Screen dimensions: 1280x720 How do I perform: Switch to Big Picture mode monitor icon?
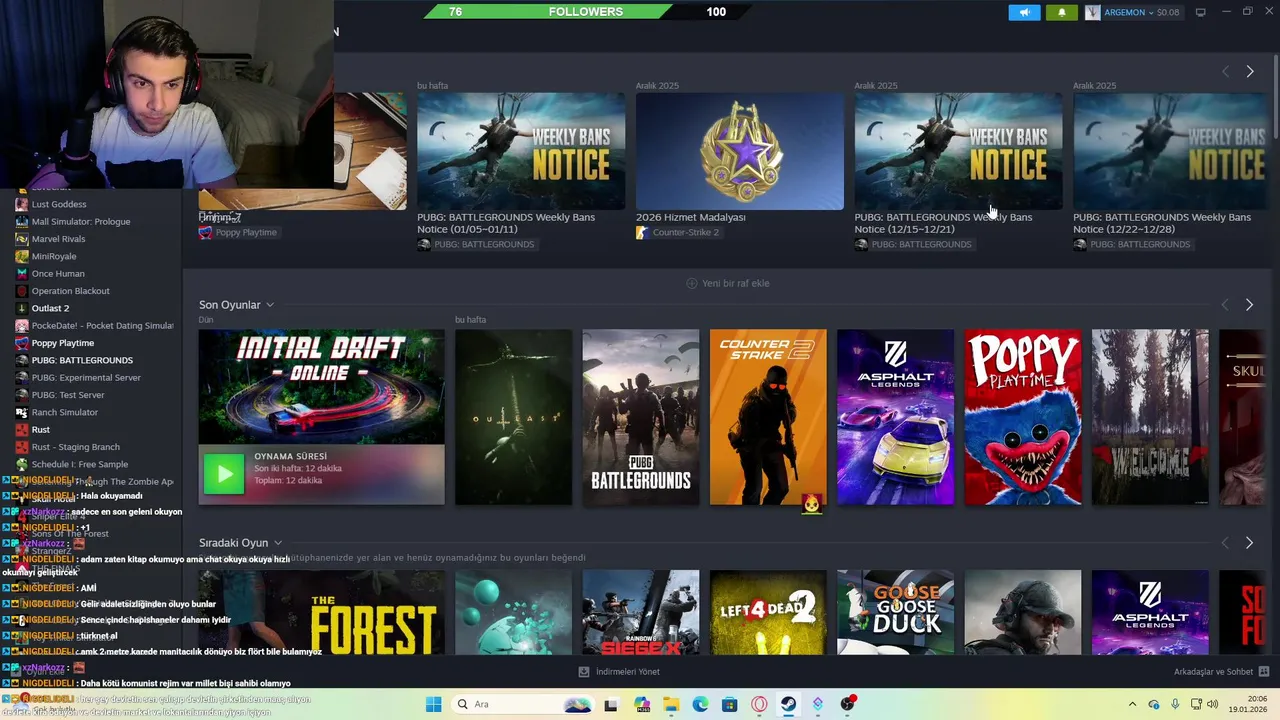[1200, 12]
